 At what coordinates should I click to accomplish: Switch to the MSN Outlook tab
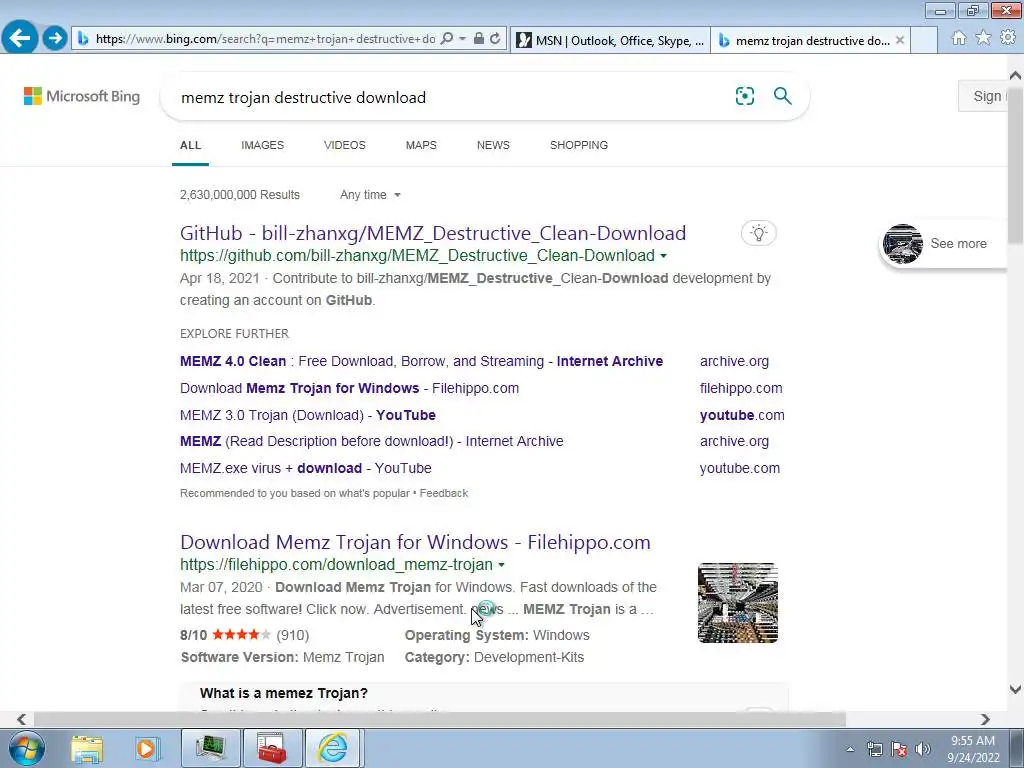tap(610, 40)
